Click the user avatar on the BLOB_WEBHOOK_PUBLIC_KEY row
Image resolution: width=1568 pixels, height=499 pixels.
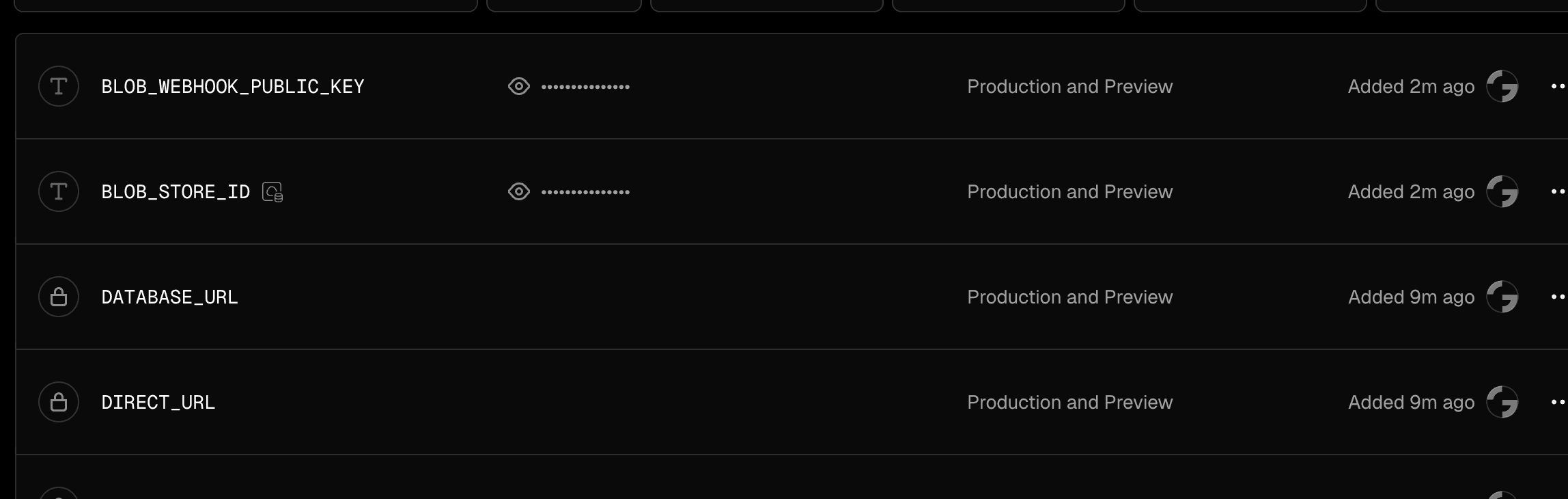pos(1502,86)
